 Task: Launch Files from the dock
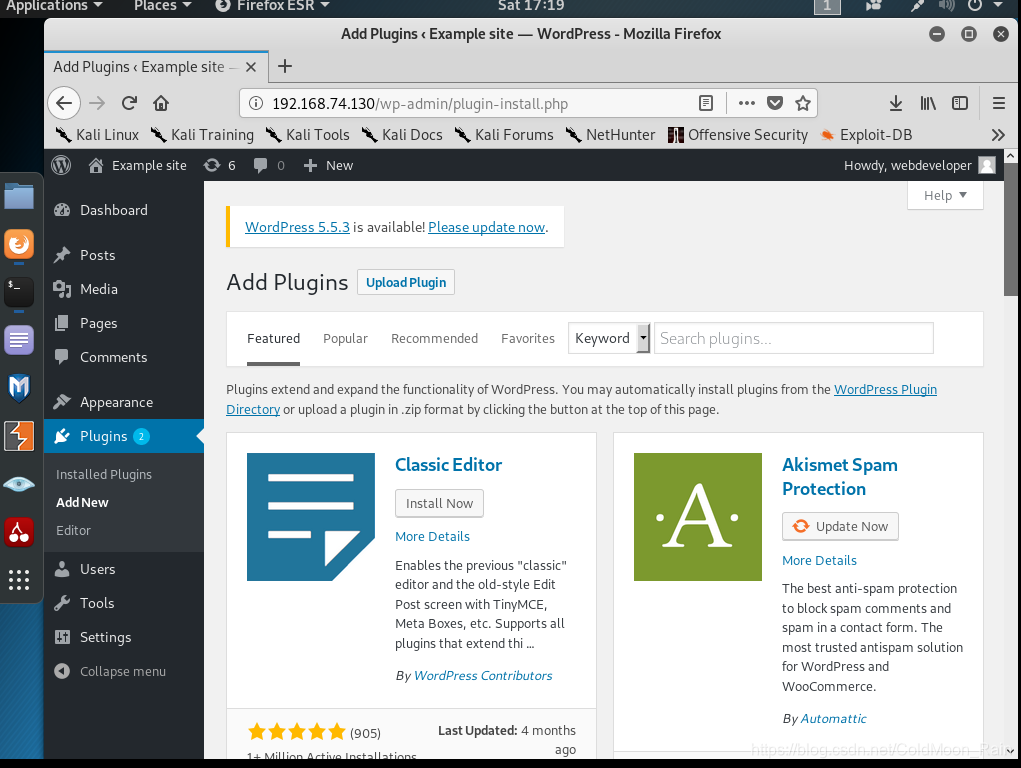click(19, 195)
